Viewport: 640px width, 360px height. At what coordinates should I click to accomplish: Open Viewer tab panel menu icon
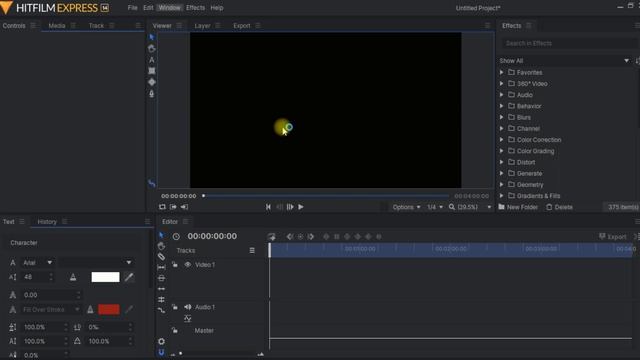(179, 26)
